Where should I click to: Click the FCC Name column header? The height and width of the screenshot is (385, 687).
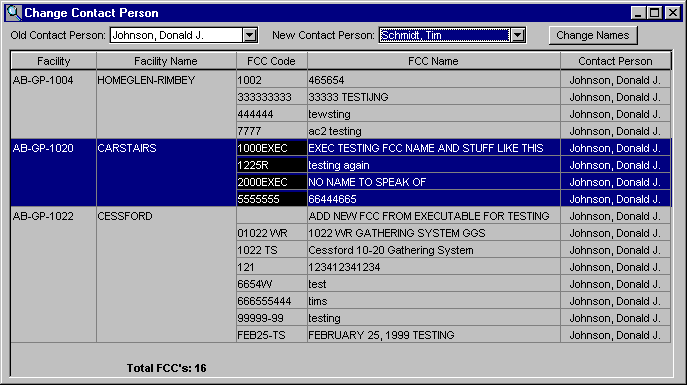click(x=434, y=61)
